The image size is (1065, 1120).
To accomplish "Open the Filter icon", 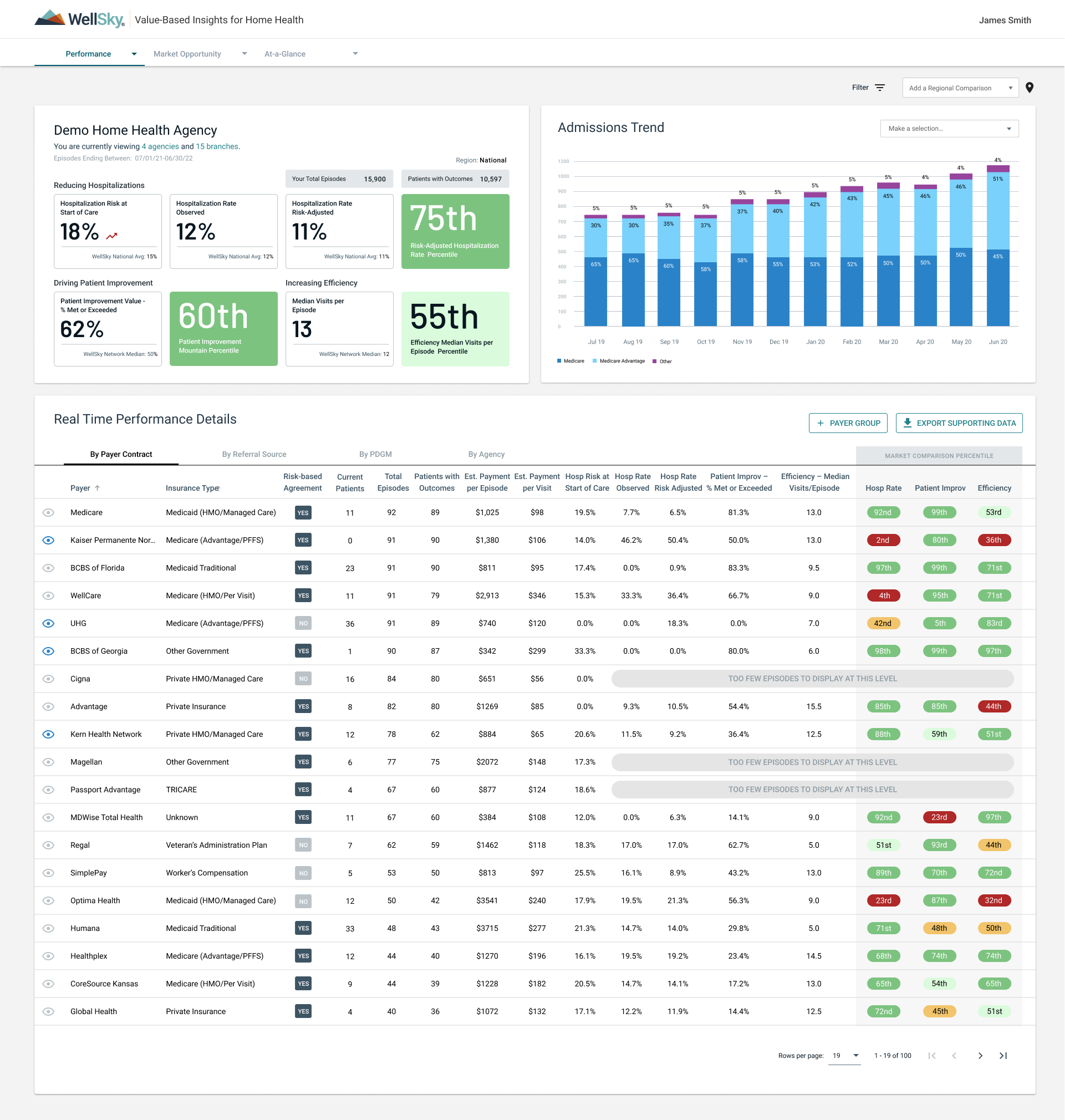I will click(x=880, y=88).
